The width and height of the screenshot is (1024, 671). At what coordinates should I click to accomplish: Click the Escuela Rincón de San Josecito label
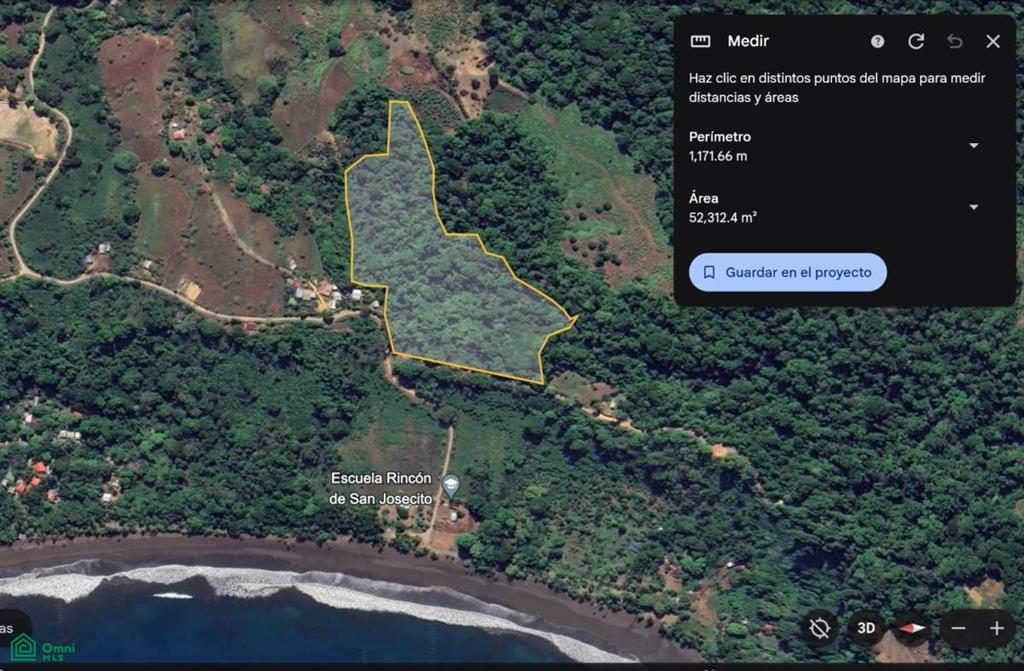(381, 488)
